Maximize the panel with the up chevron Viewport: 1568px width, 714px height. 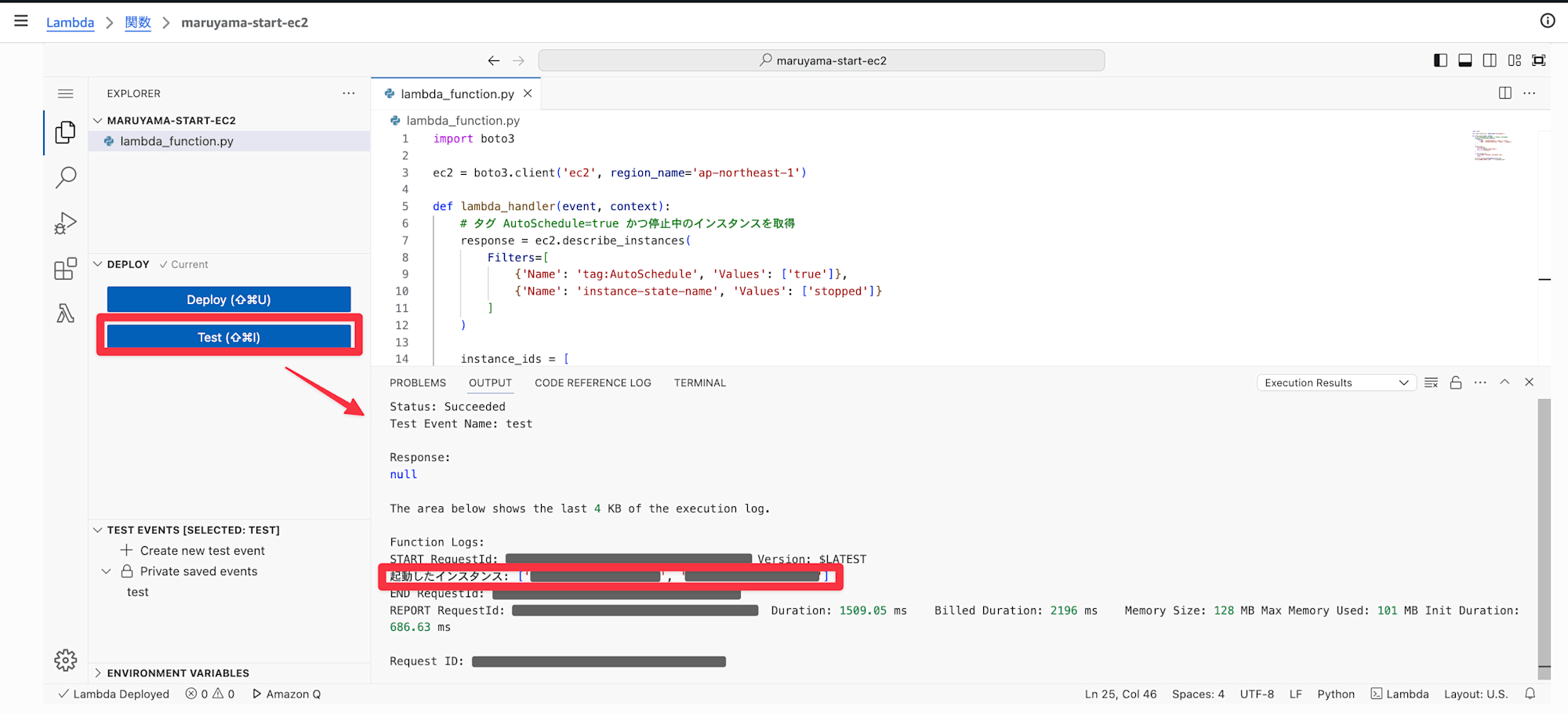tap(1504, 382)
